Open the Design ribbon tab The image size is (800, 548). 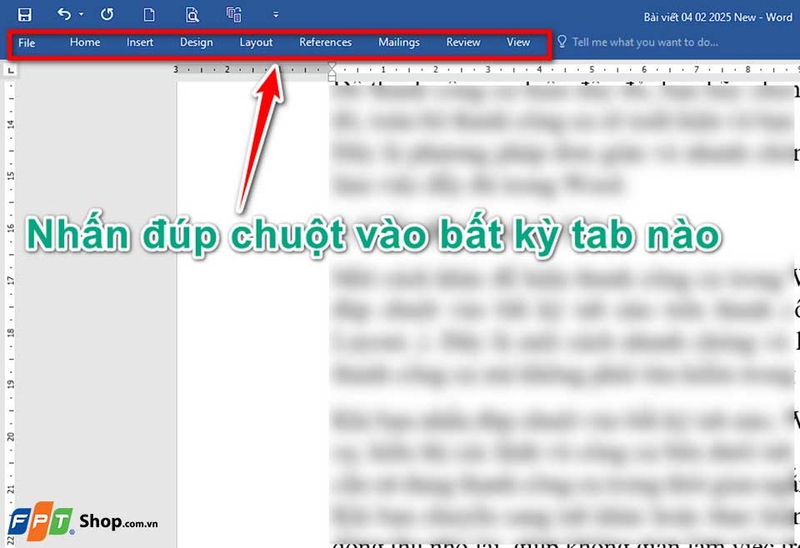point(196,42)
